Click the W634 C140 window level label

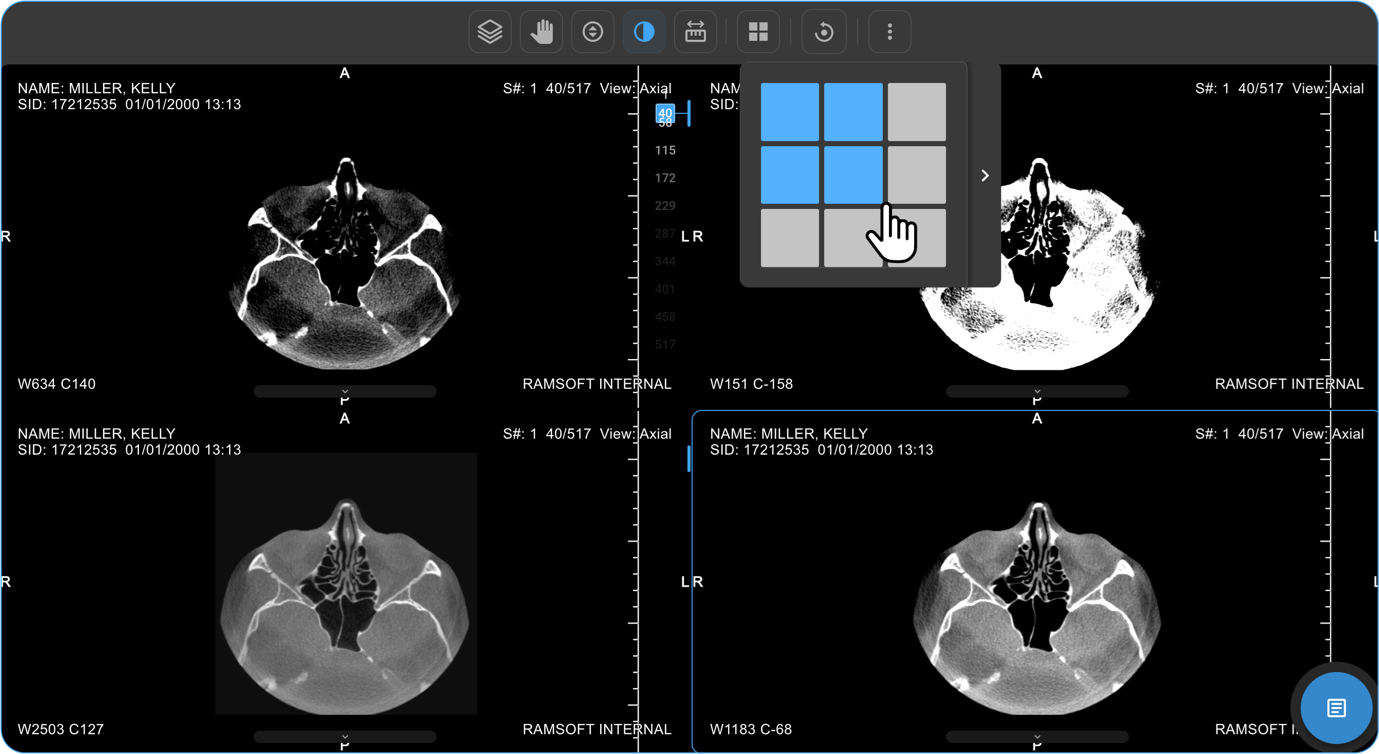click(57, 384)
